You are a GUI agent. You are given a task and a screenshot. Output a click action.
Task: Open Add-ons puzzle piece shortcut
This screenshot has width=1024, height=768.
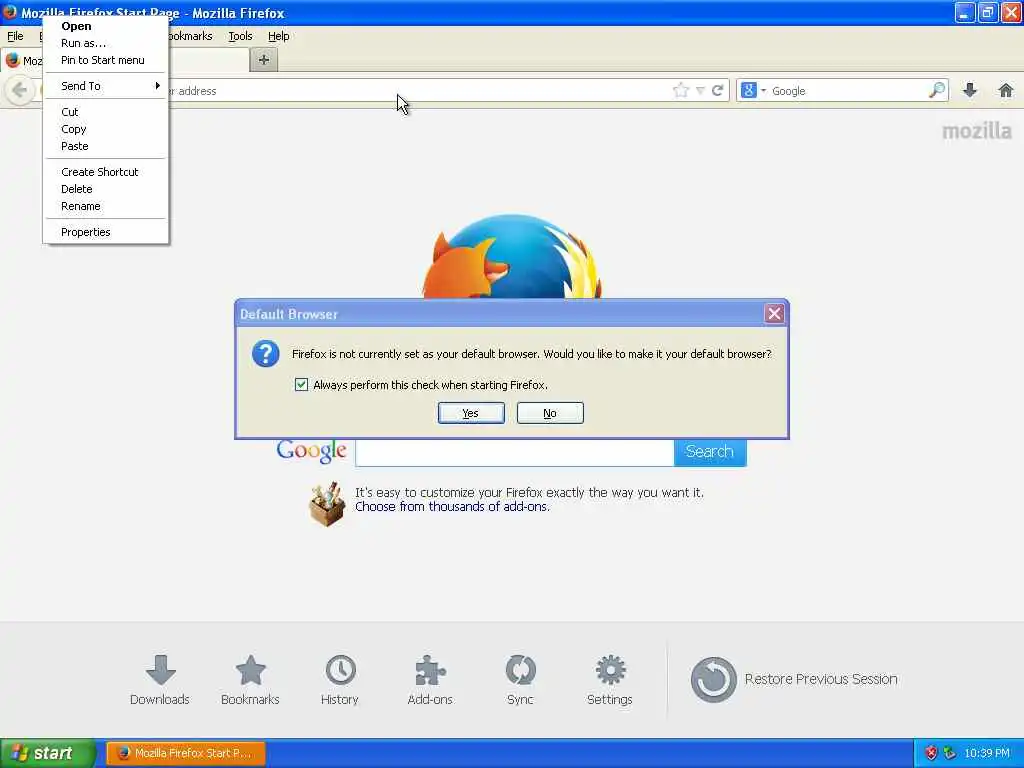(430, 679)
